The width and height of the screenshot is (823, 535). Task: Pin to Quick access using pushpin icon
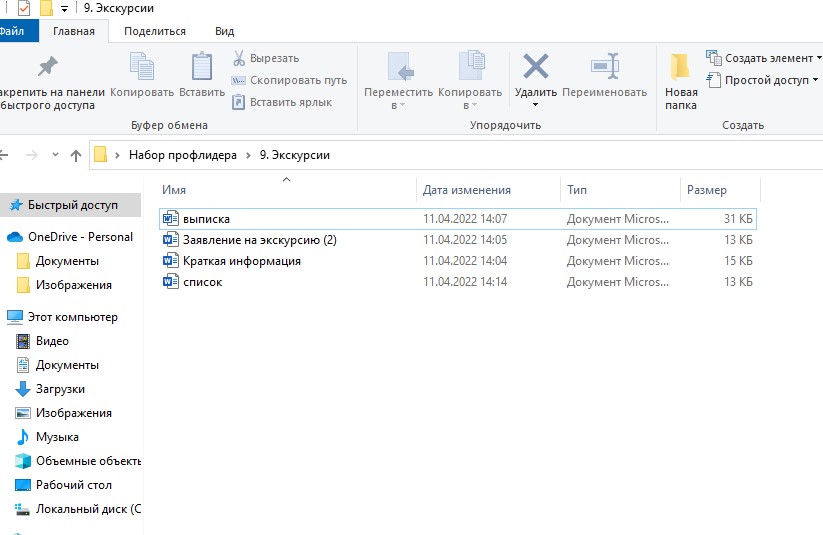tap(47, 67)
